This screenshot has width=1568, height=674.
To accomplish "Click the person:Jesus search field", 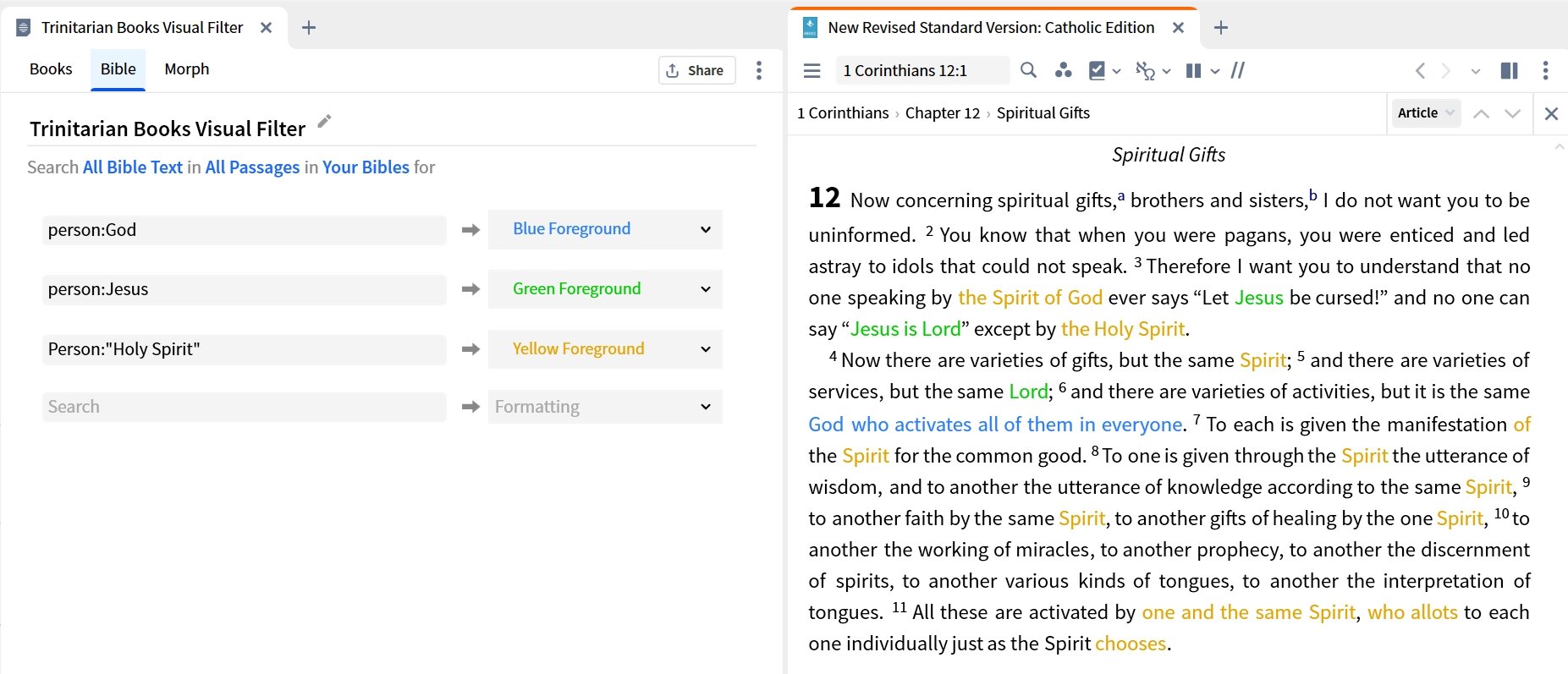I will click(245, 289).
